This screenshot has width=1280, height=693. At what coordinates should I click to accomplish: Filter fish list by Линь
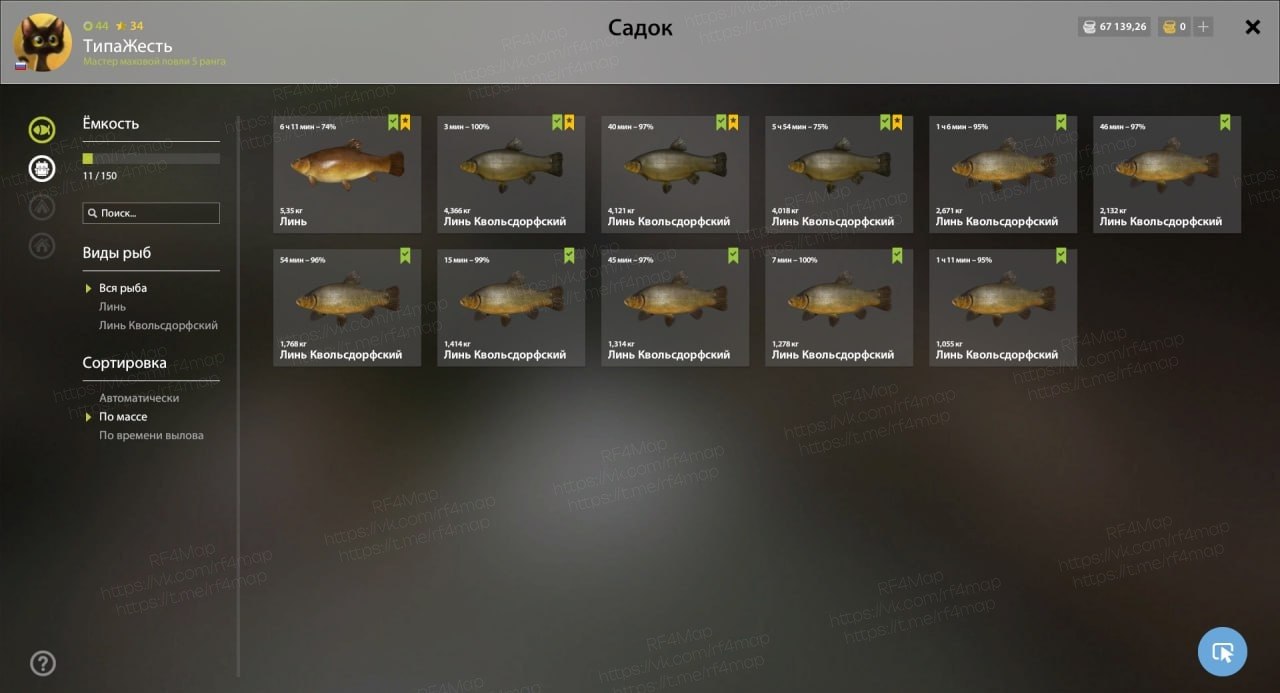click(x=112, y=307)
